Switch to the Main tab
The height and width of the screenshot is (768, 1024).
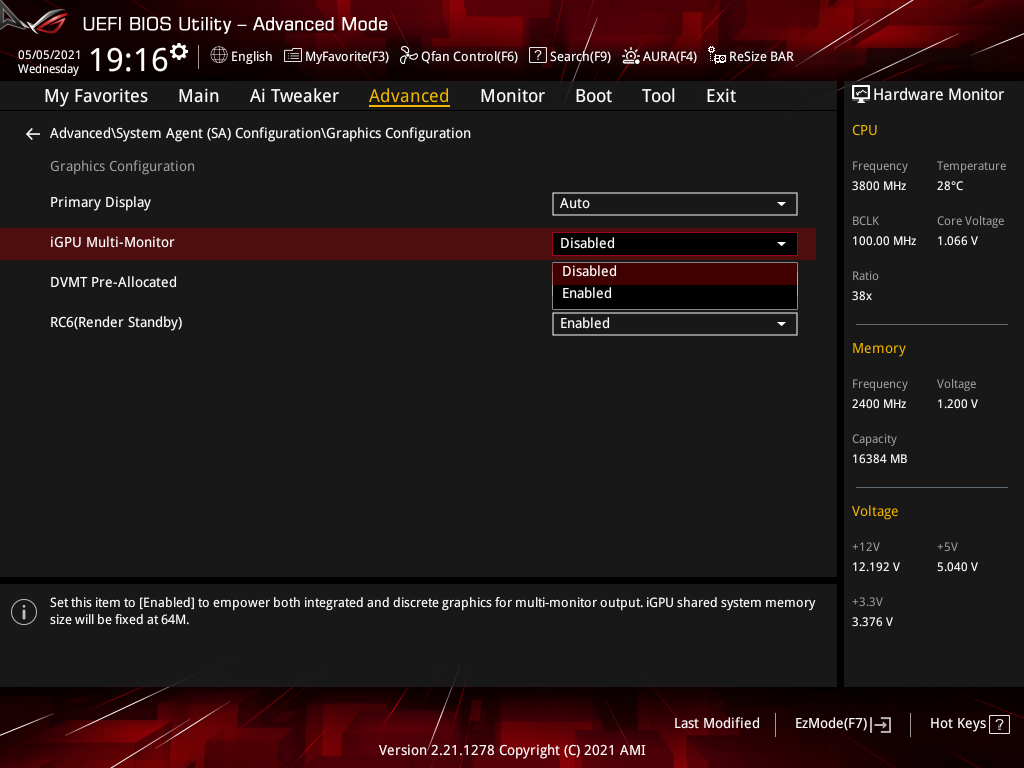199,96
